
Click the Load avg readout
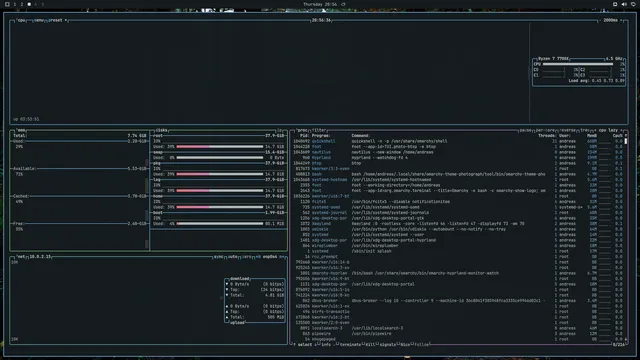596,81
